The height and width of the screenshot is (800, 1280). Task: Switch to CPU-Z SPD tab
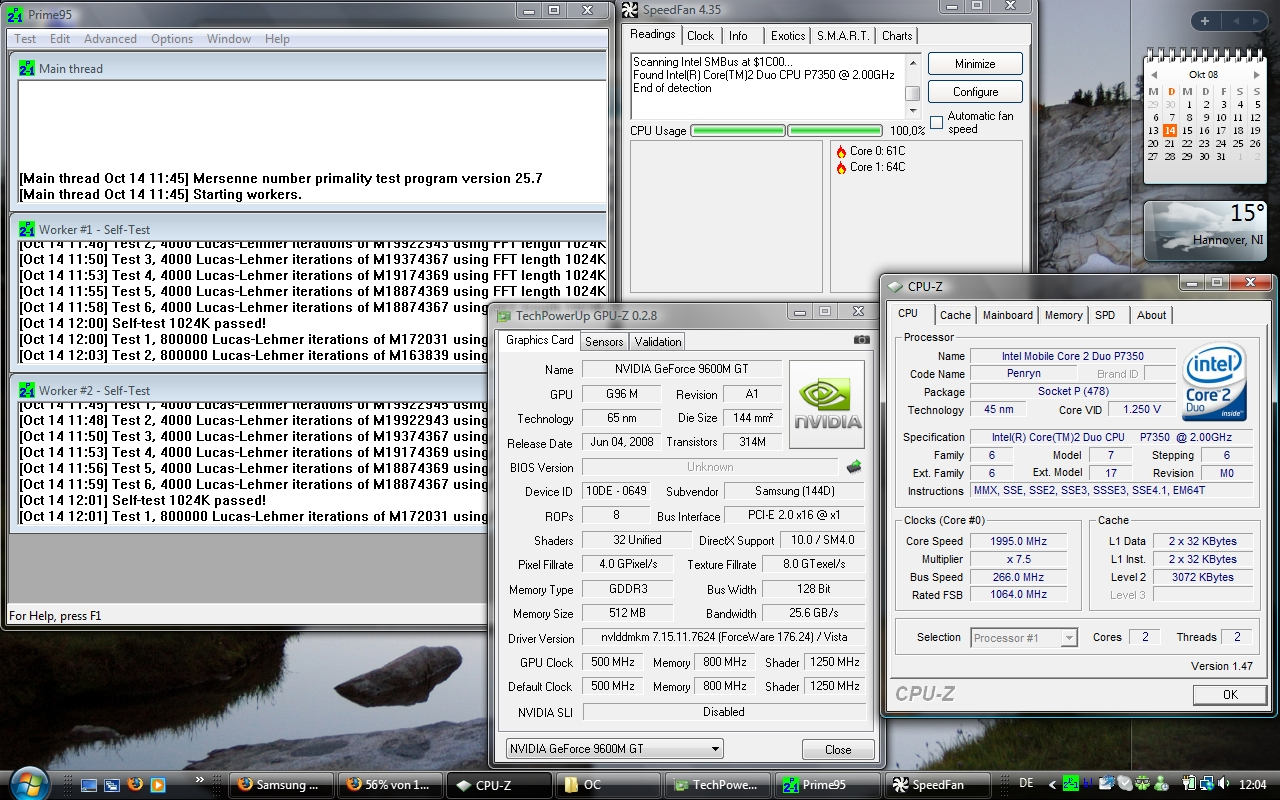tap(1105, 315)
